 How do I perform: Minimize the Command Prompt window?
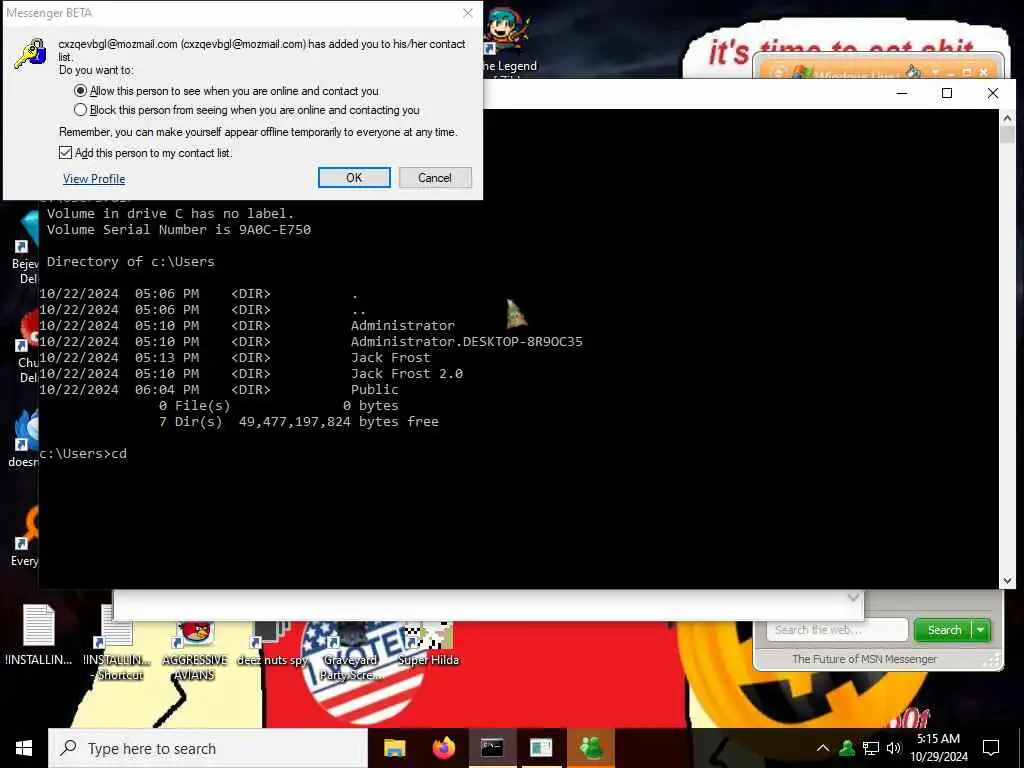[x=902, y=93]
